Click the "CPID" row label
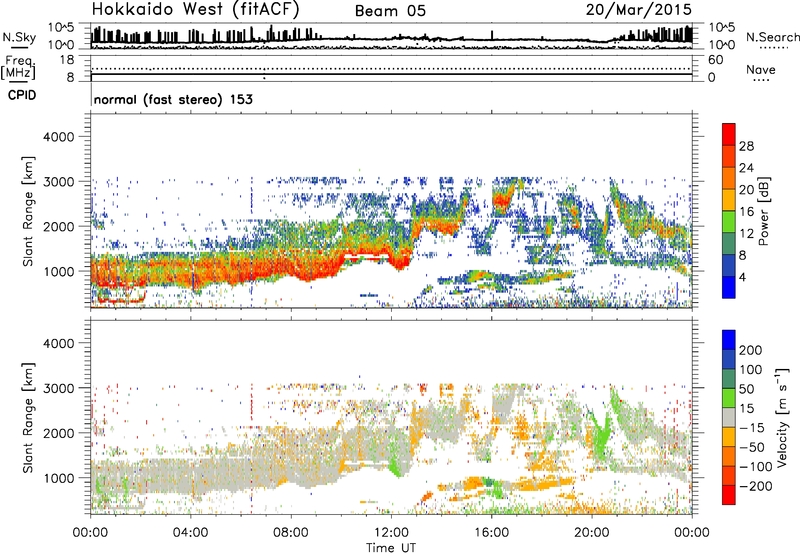The width and height of the screenshot is (800, 554). (22, 95)
